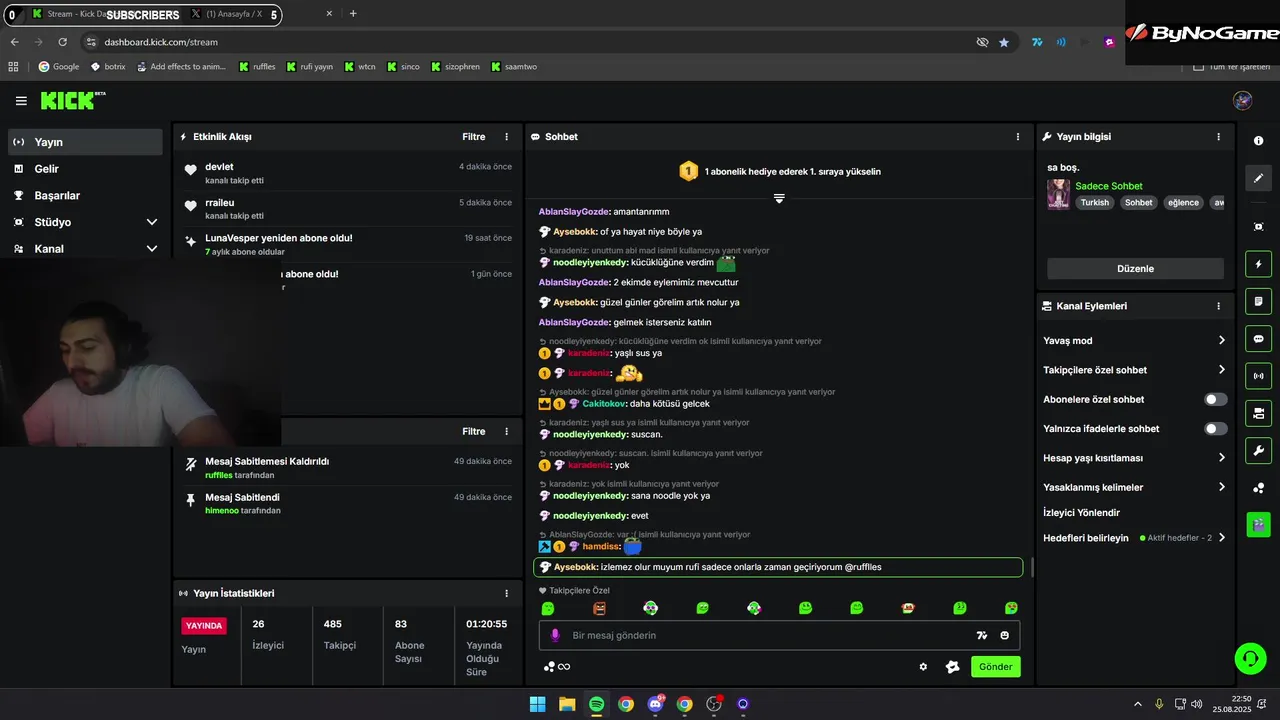Open the Kanal Eylemleri three-dot menu

point(1218,306)
